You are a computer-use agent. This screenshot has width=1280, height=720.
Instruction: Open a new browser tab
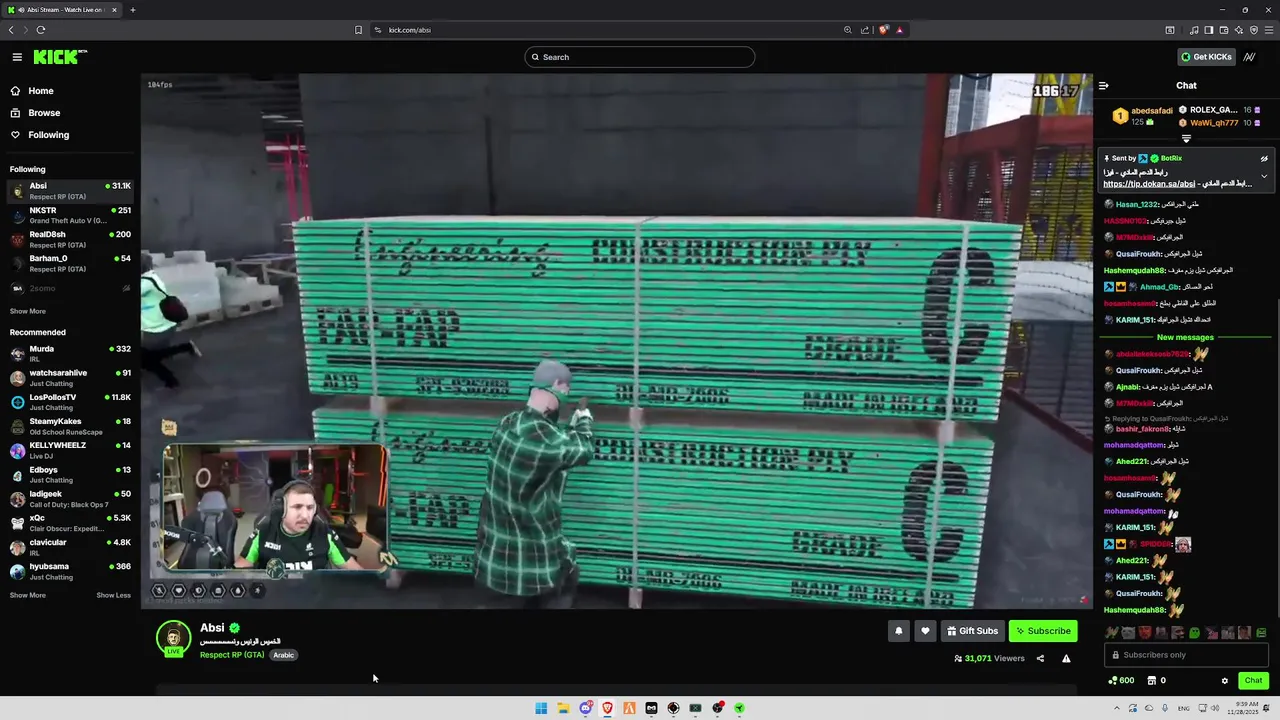click(x=132, y=10)
